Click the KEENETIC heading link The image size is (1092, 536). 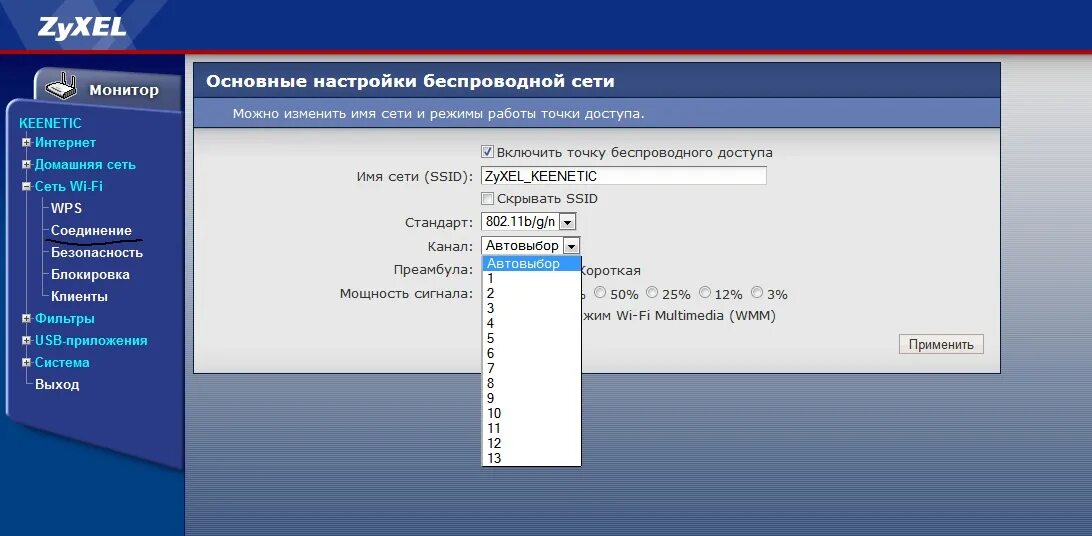(50, 123)
